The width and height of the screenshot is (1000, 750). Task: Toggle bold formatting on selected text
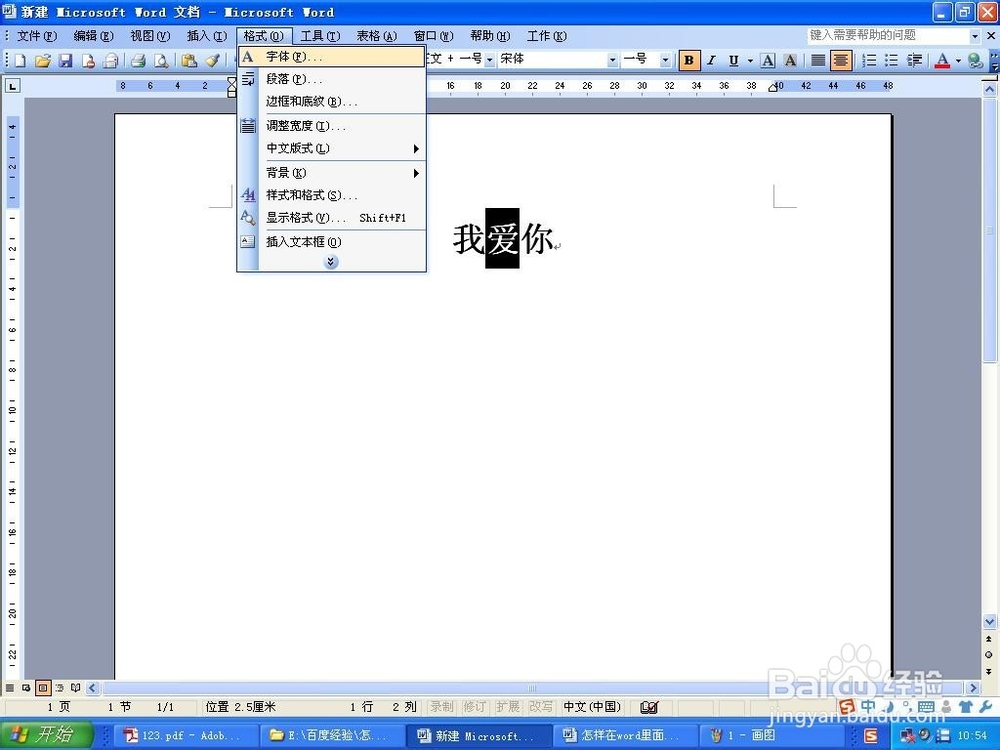click(x=688, y=60)
